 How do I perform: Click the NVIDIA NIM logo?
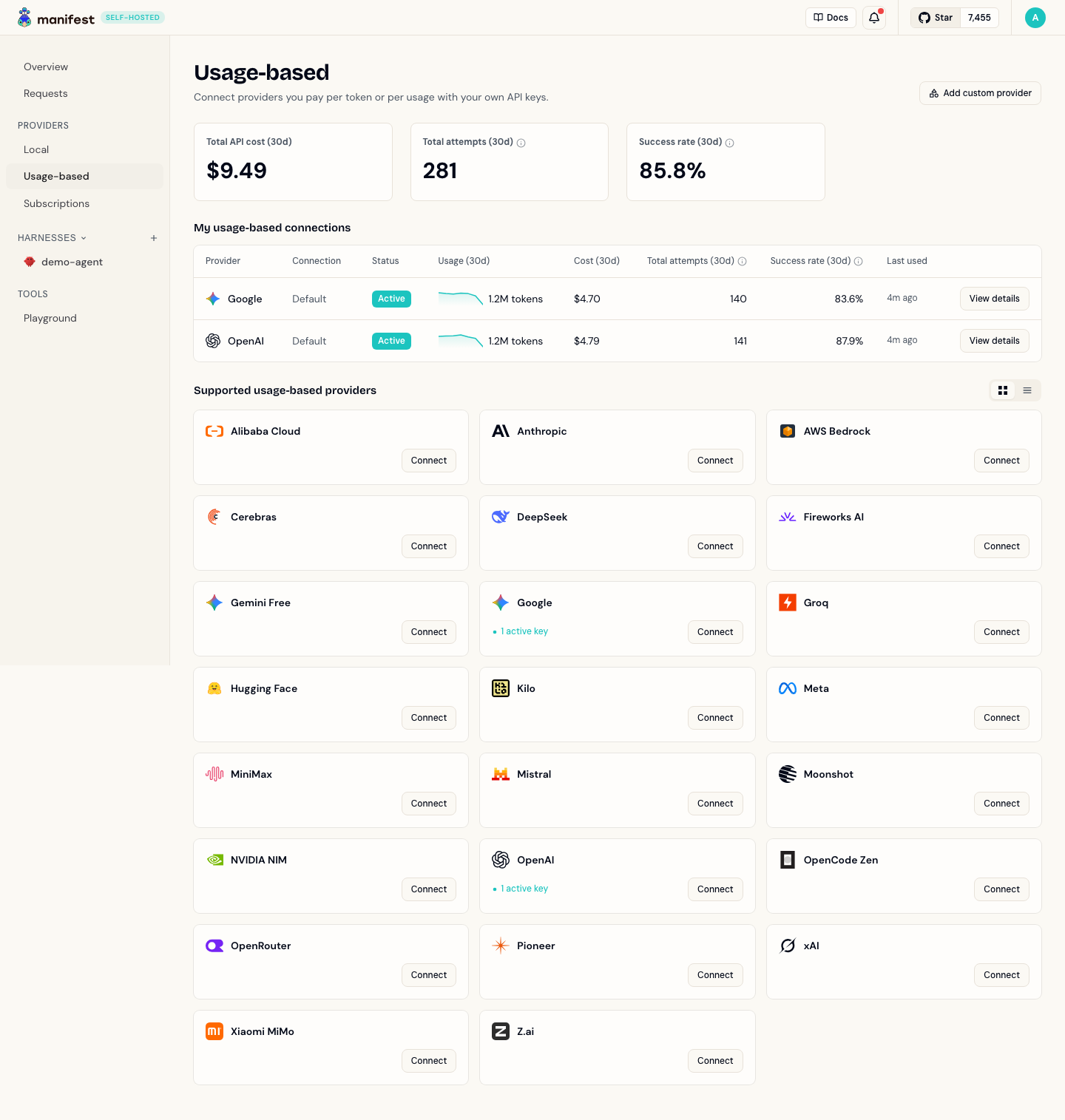click(x=214, y=860)
